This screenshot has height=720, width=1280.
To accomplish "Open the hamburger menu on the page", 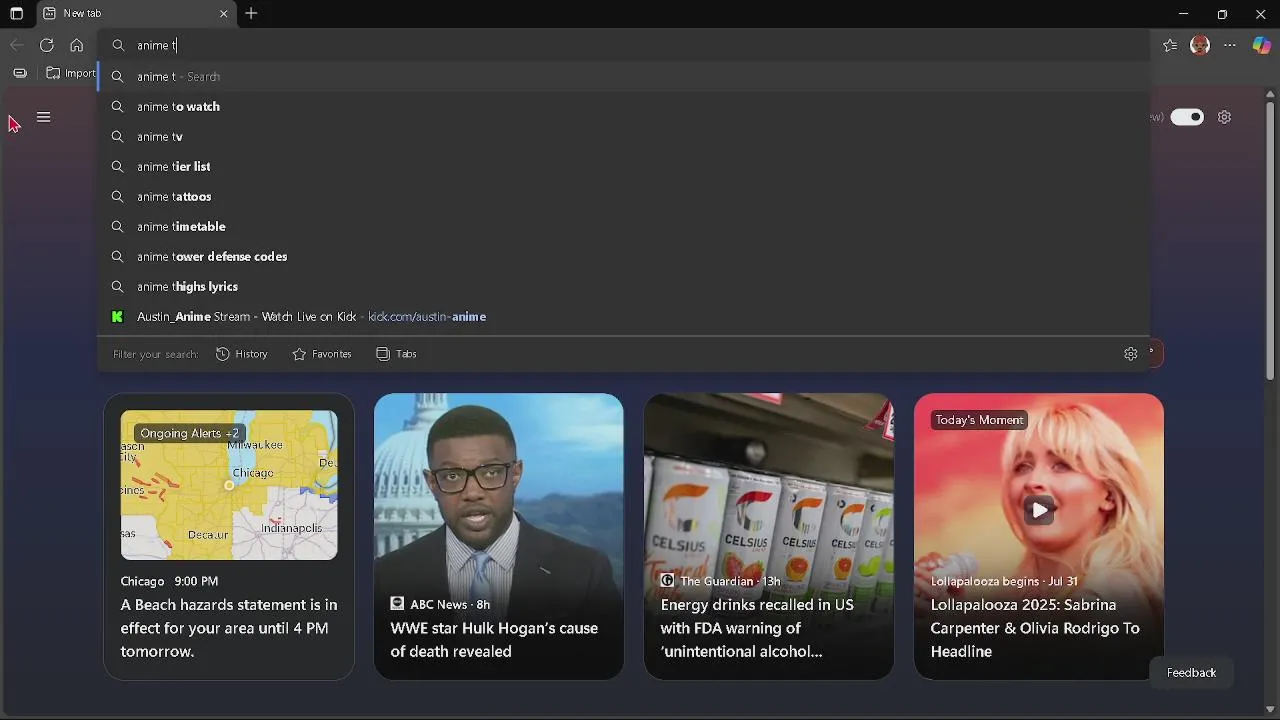I will coord(44,118).
